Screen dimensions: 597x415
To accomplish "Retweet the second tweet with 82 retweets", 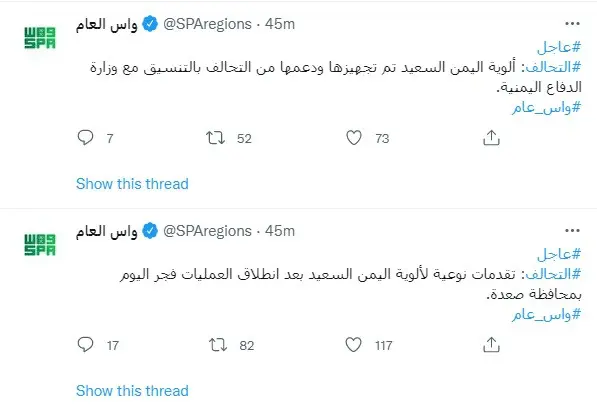I will coord(218,345).
